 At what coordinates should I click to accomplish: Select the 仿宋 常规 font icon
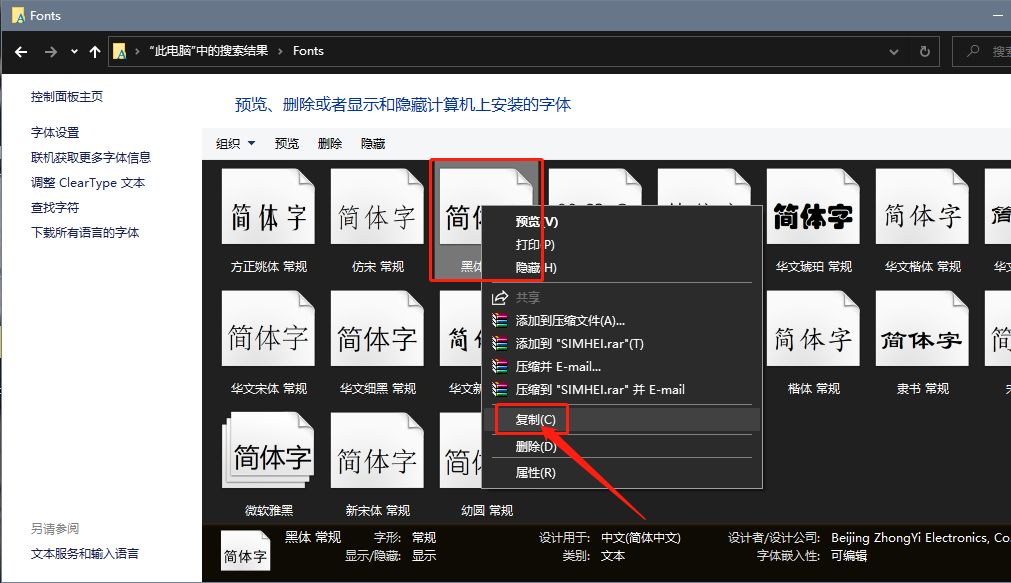point(377,206)
